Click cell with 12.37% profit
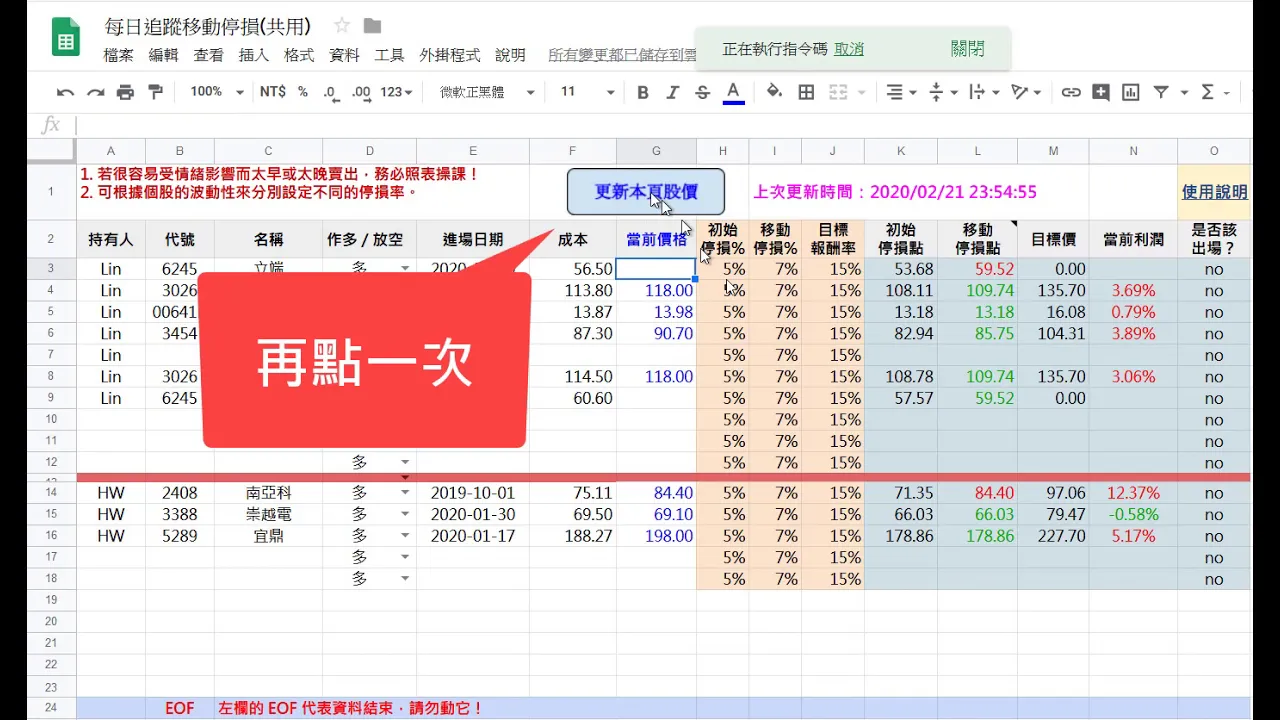Viewport: 1280px width, 720px height. 1133,493
